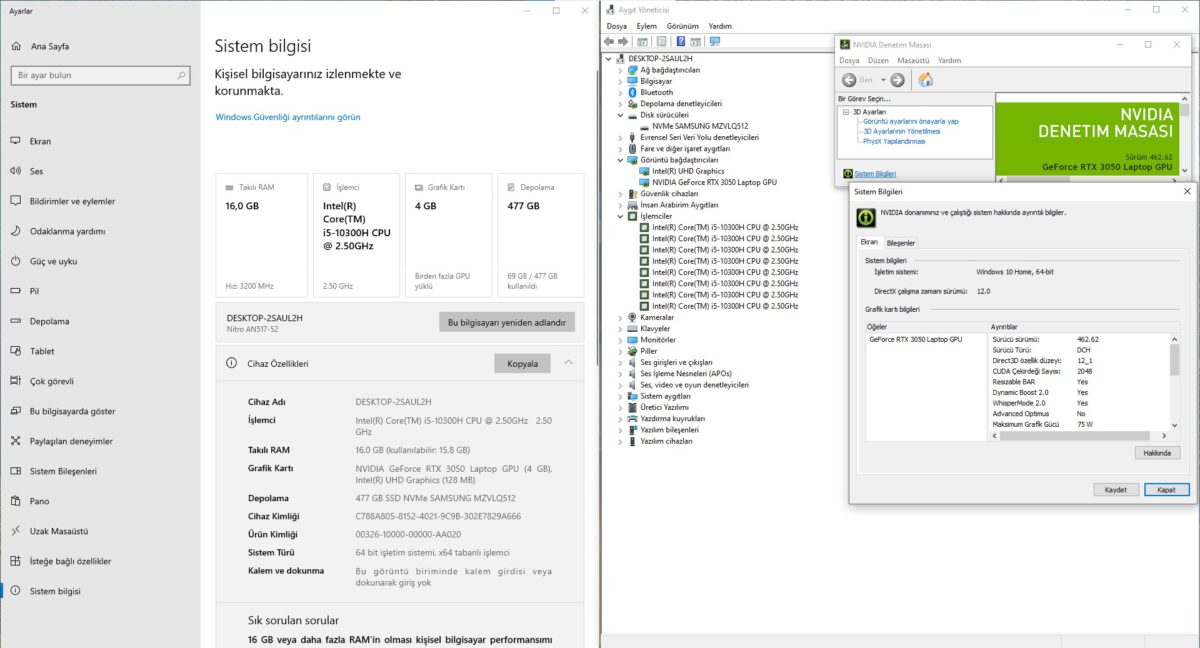Click the Bluetooth device icon in Device Manager
1200x648 pixels.
pyautogui.click(x=632, y=92)
